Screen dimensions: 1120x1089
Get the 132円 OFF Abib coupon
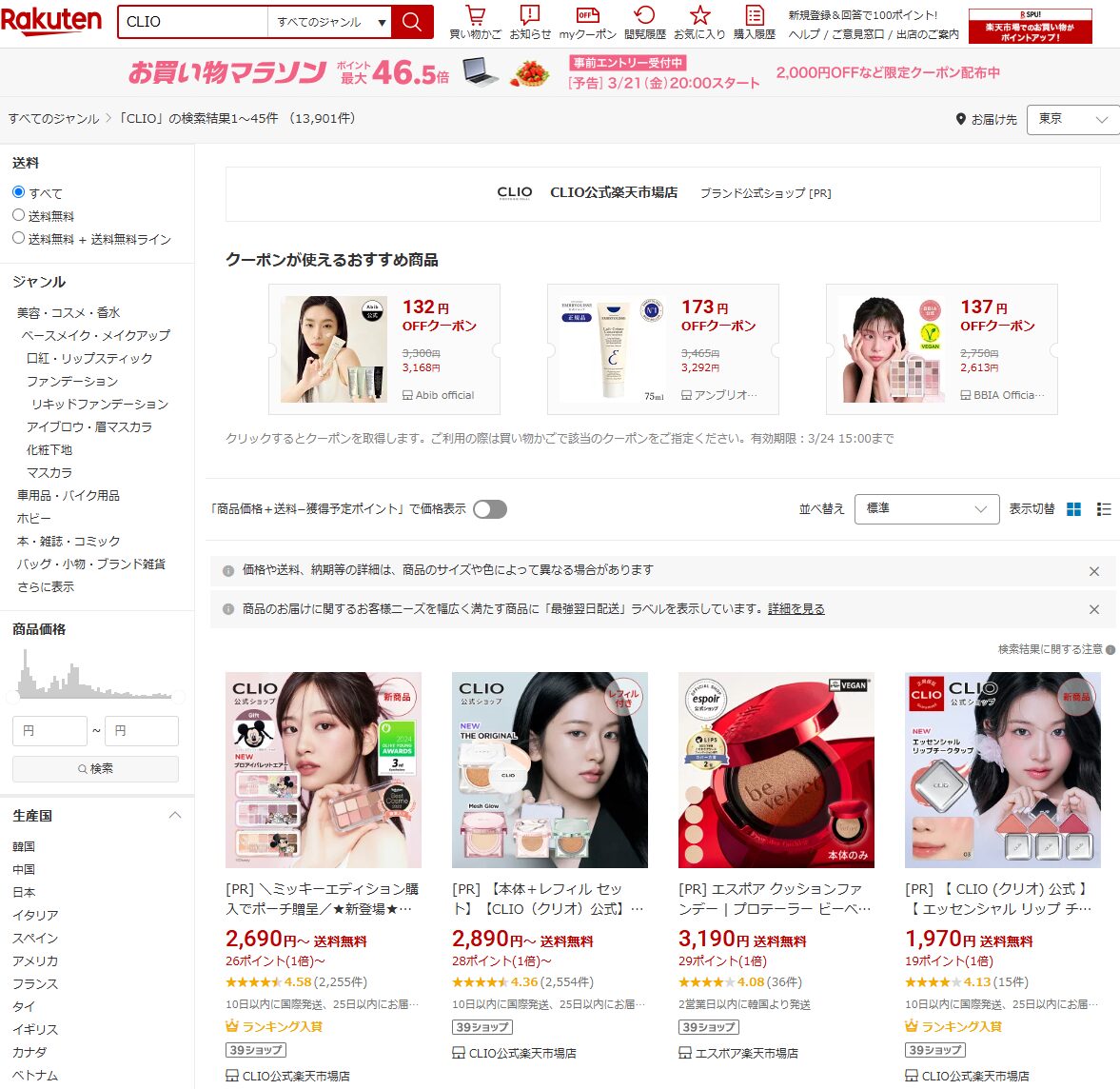[x=384, y=349]
